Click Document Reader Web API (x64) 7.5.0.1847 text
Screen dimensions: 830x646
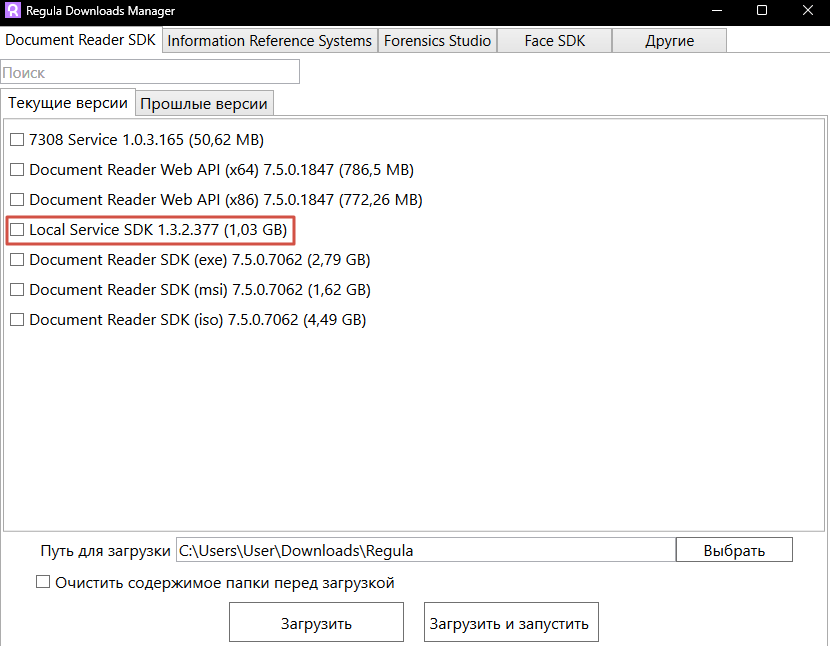coord(182,170)
